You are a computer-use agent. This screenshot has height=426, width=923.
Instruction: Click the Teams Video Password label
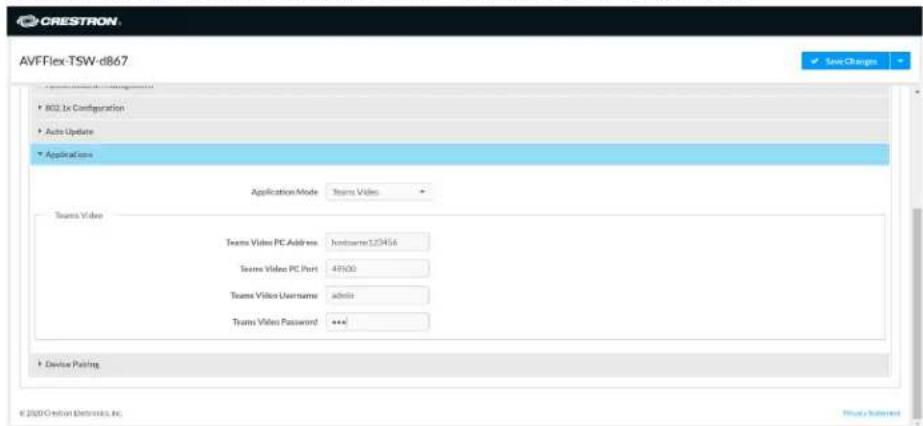click(x=275, y=322)
